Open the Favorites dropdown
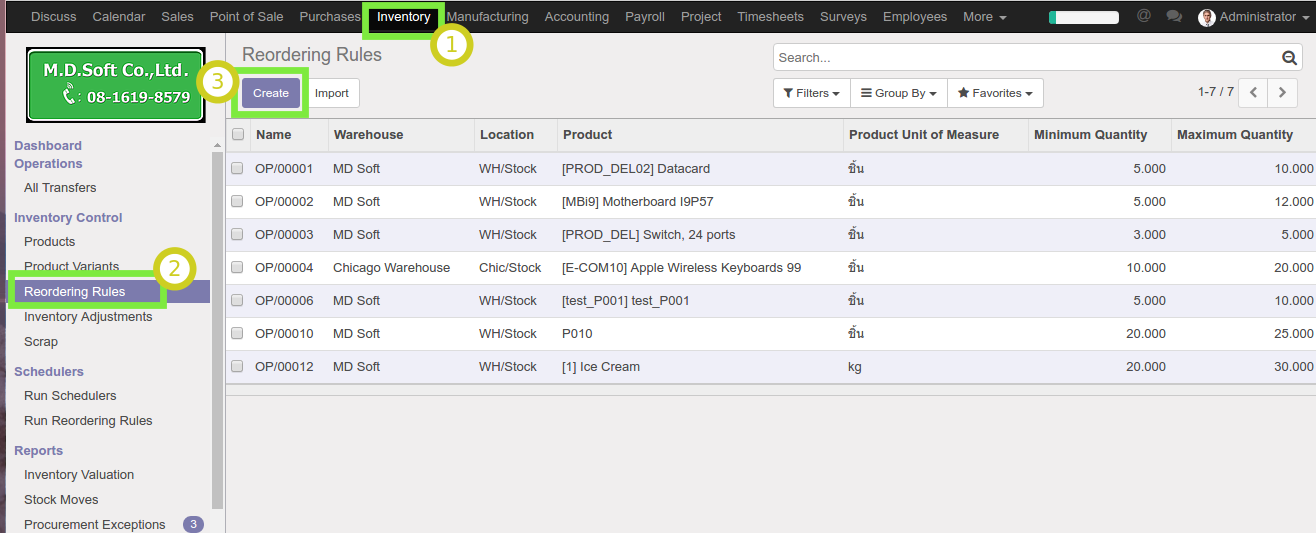 tap(995, 93)
